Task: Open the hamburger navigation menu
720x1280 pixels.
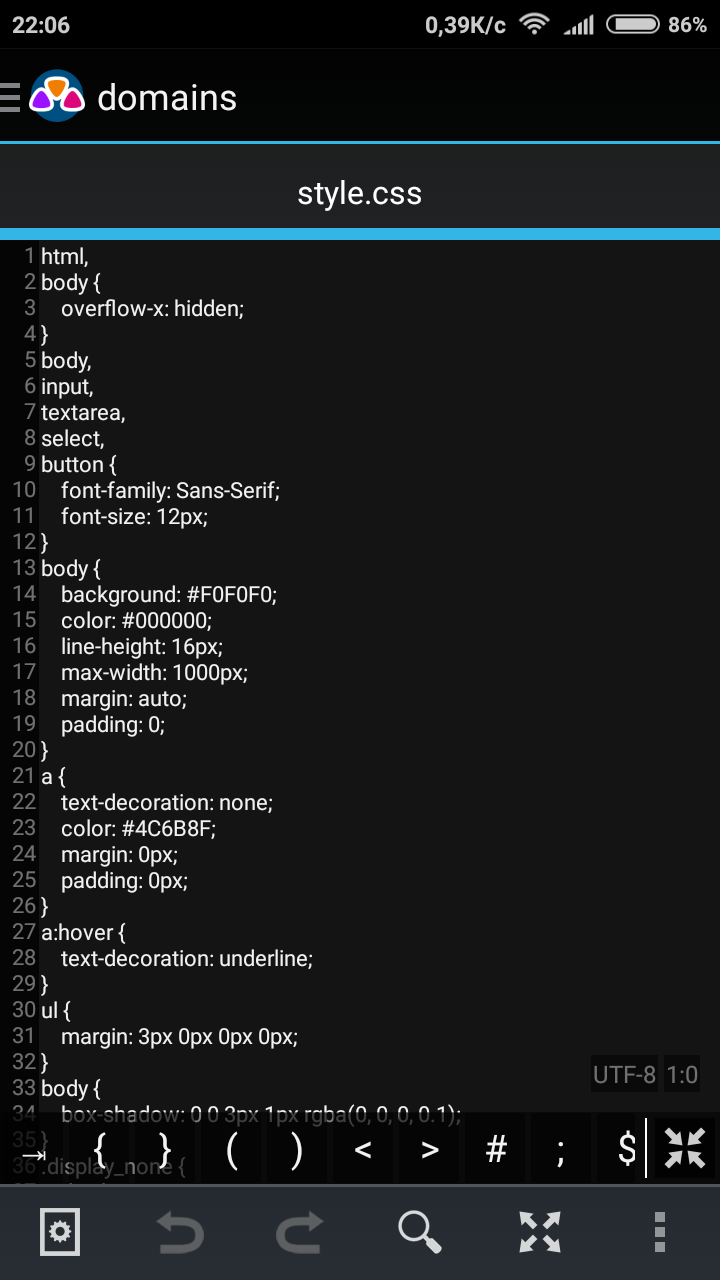Action: [10, 98]
